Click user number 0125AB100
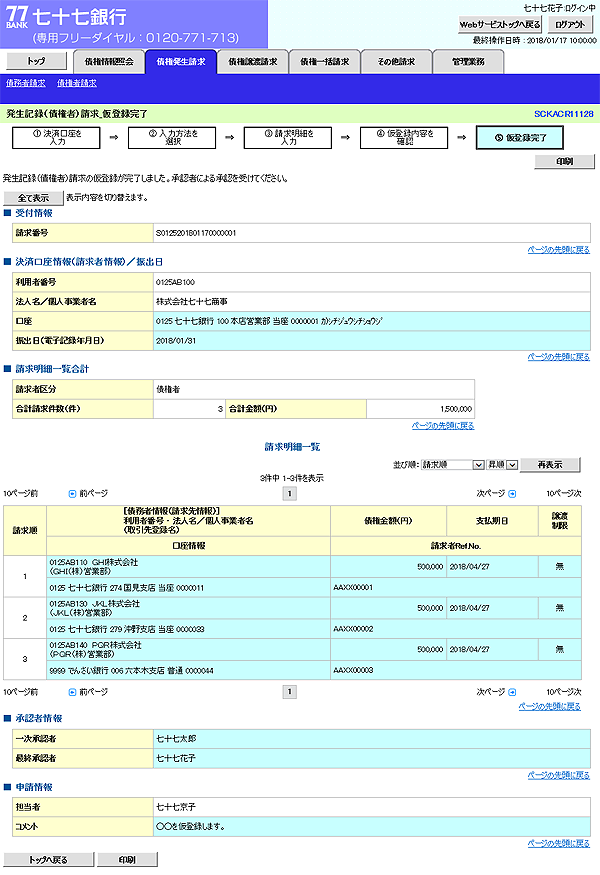Screen dimensions: 600x875 175,282
